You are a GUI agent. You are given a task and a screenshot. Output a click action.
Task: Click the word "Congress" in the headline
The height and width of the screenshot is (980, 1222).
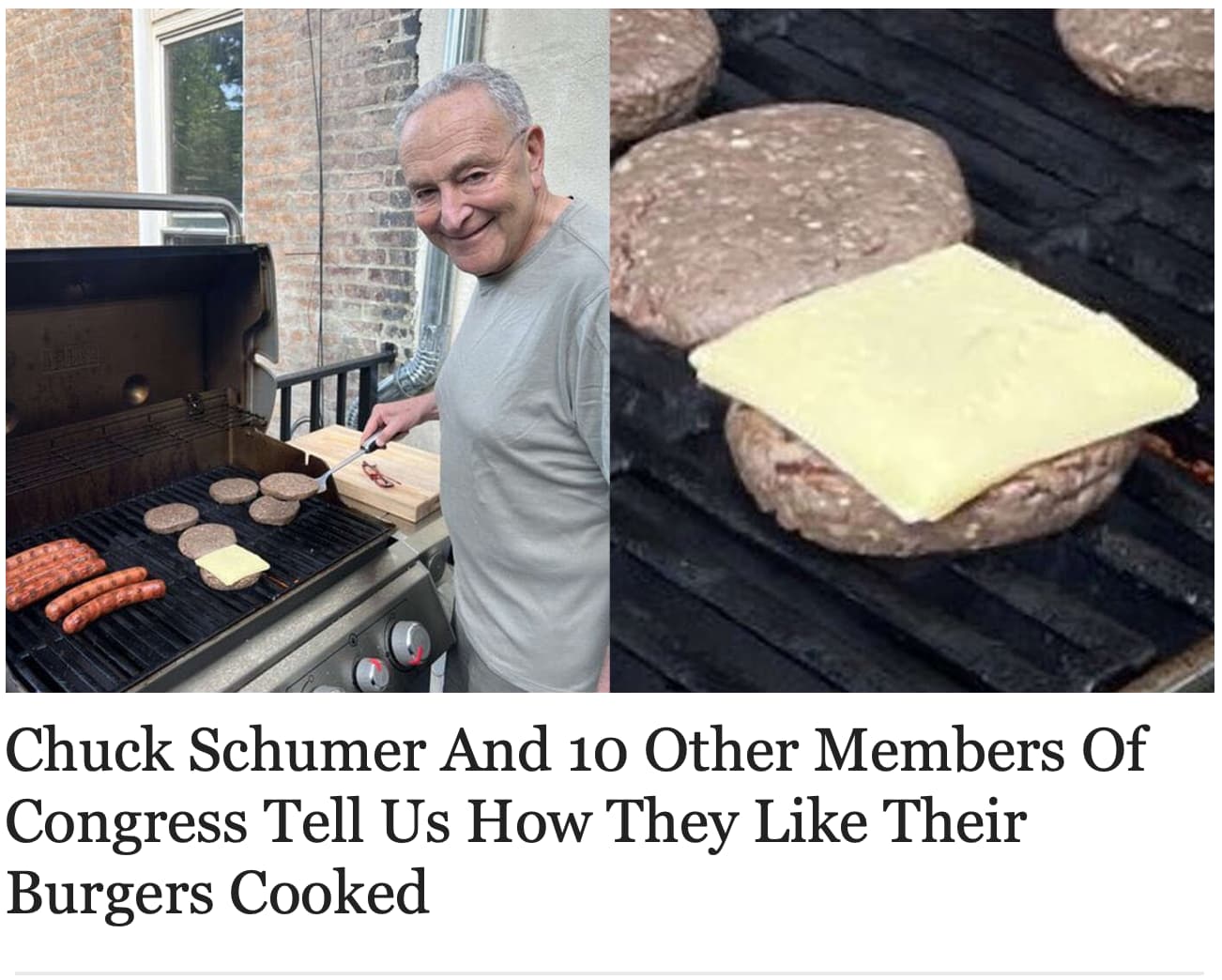pyautogui.click(x=127, y=823)
